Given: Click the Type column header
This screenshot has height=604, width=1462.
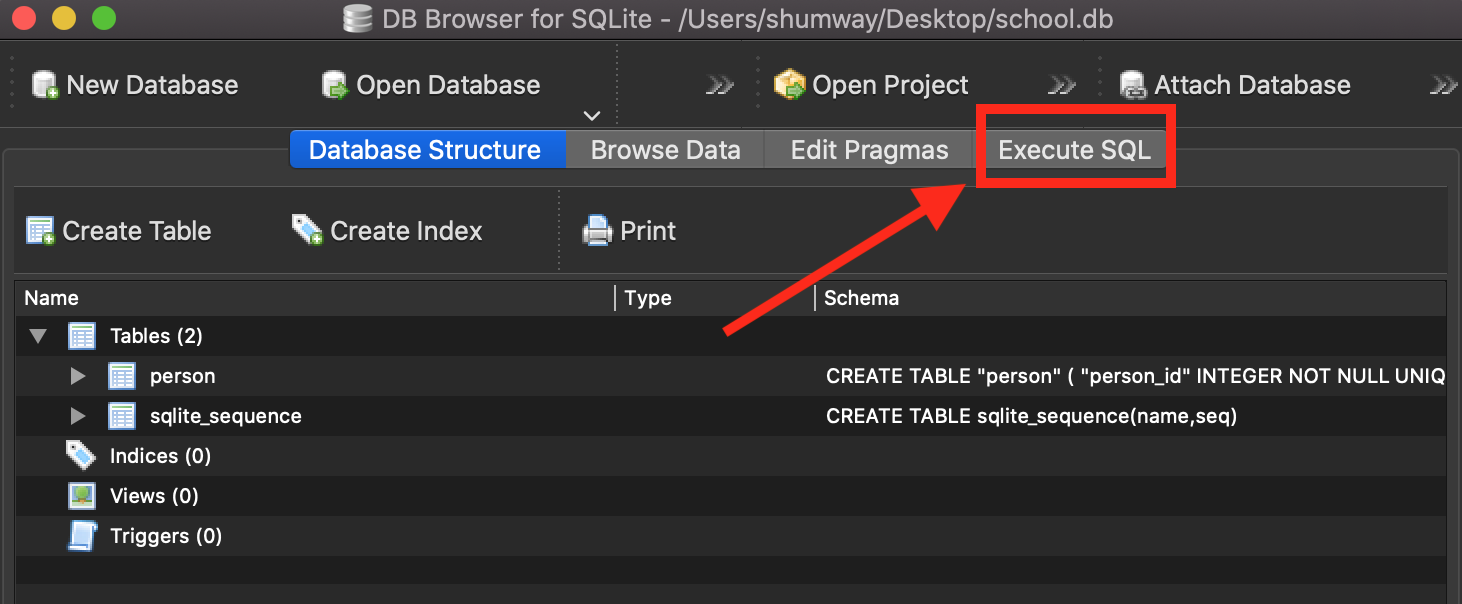Looking at the screenshot, I should click(715, 298).
